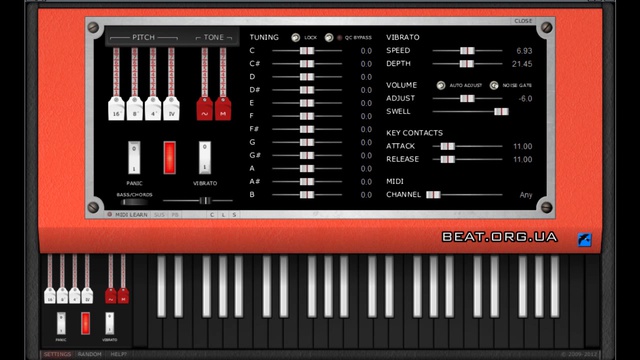
Task: Click the Volume Adjust slider
Action: [467, 98]
